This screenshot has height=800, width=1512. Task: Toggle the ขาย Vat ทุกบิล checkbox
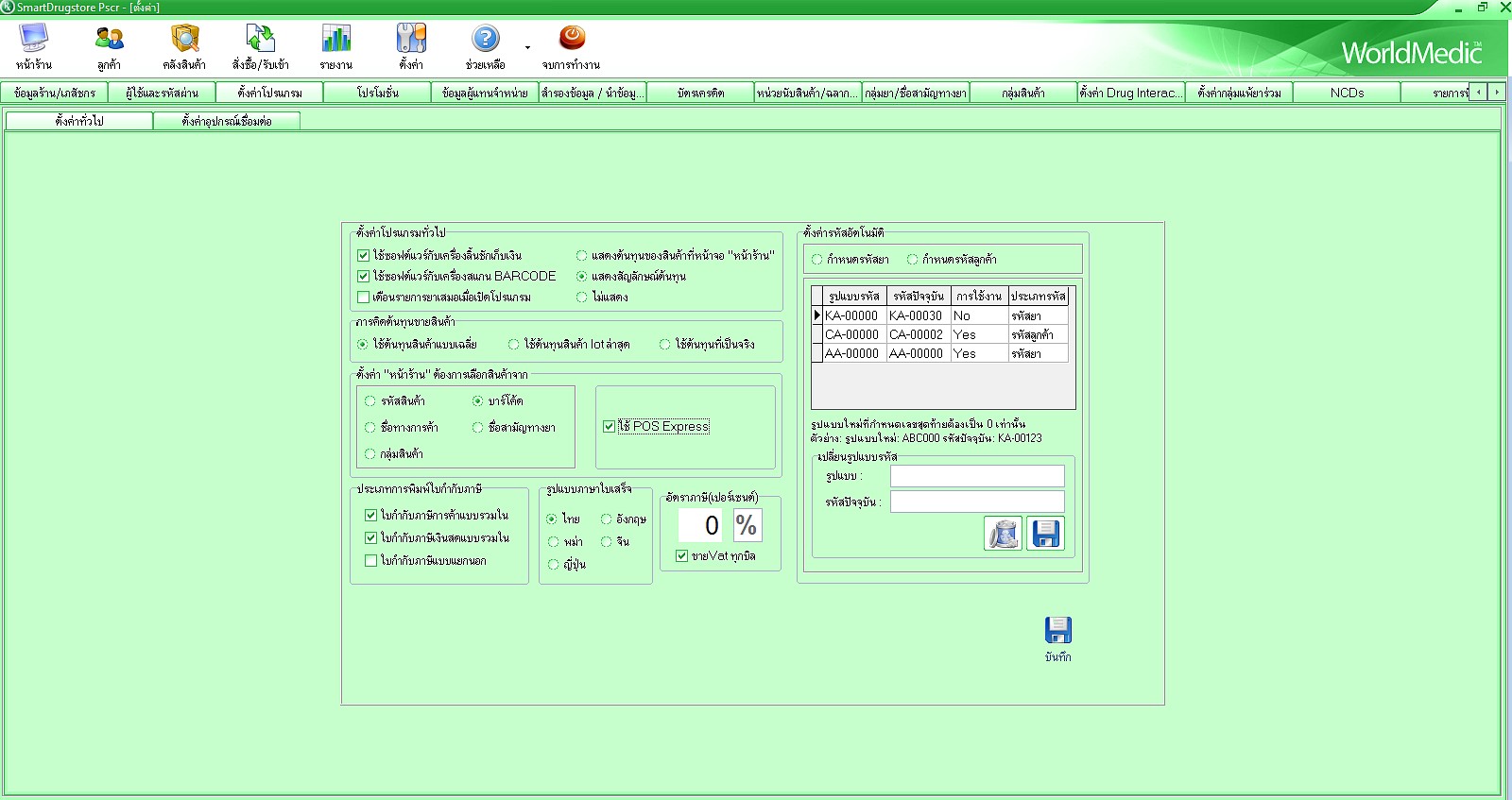tap(682, 556)
